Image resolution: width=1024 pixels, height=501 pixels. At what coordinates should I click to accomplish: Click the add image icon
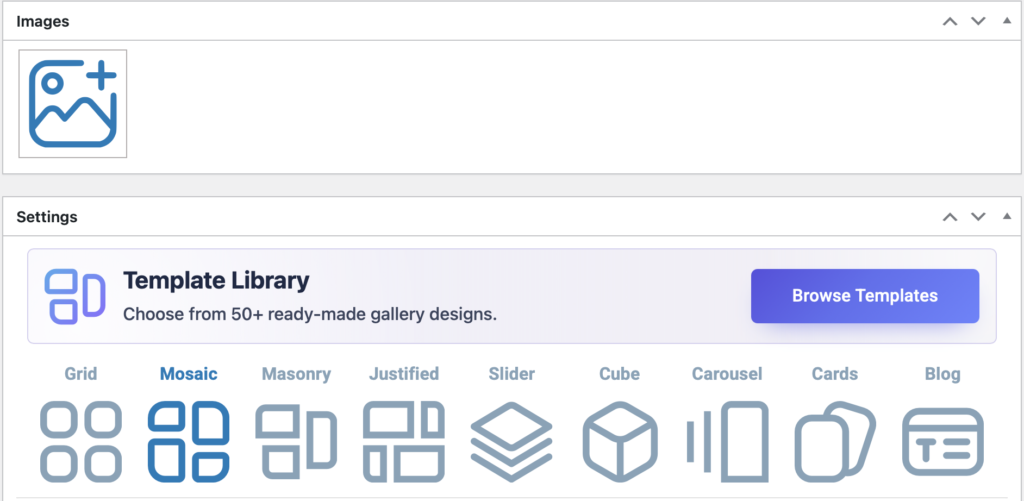73,103
